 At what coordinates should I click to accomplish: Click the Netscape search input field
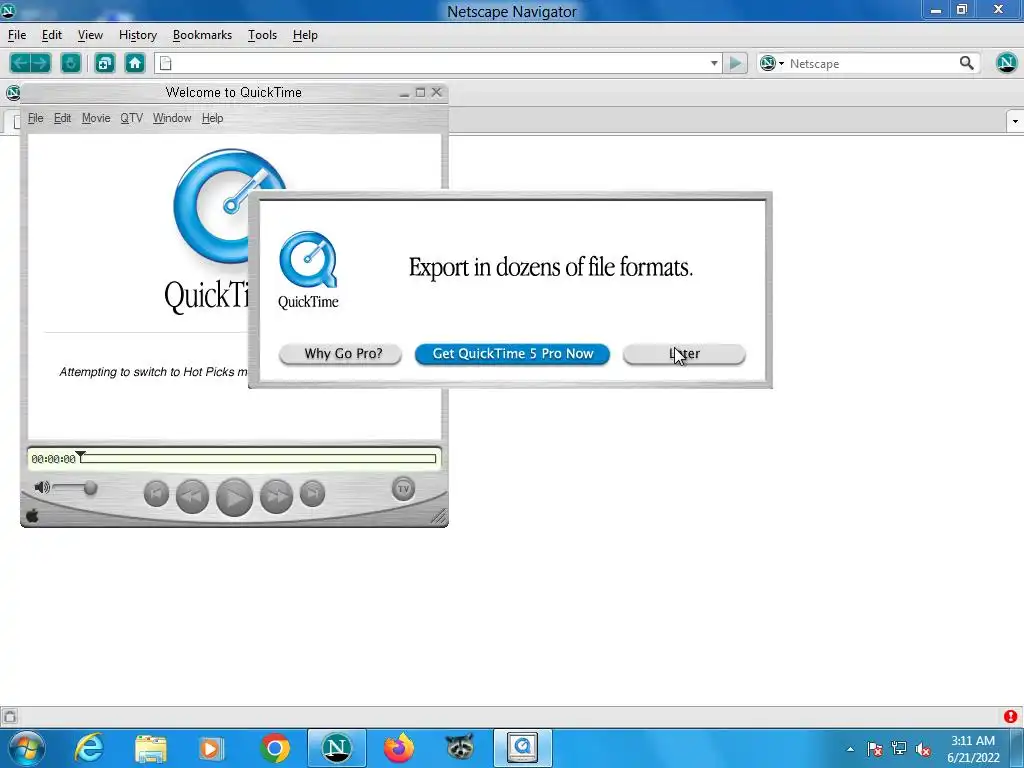pos(871,63)
